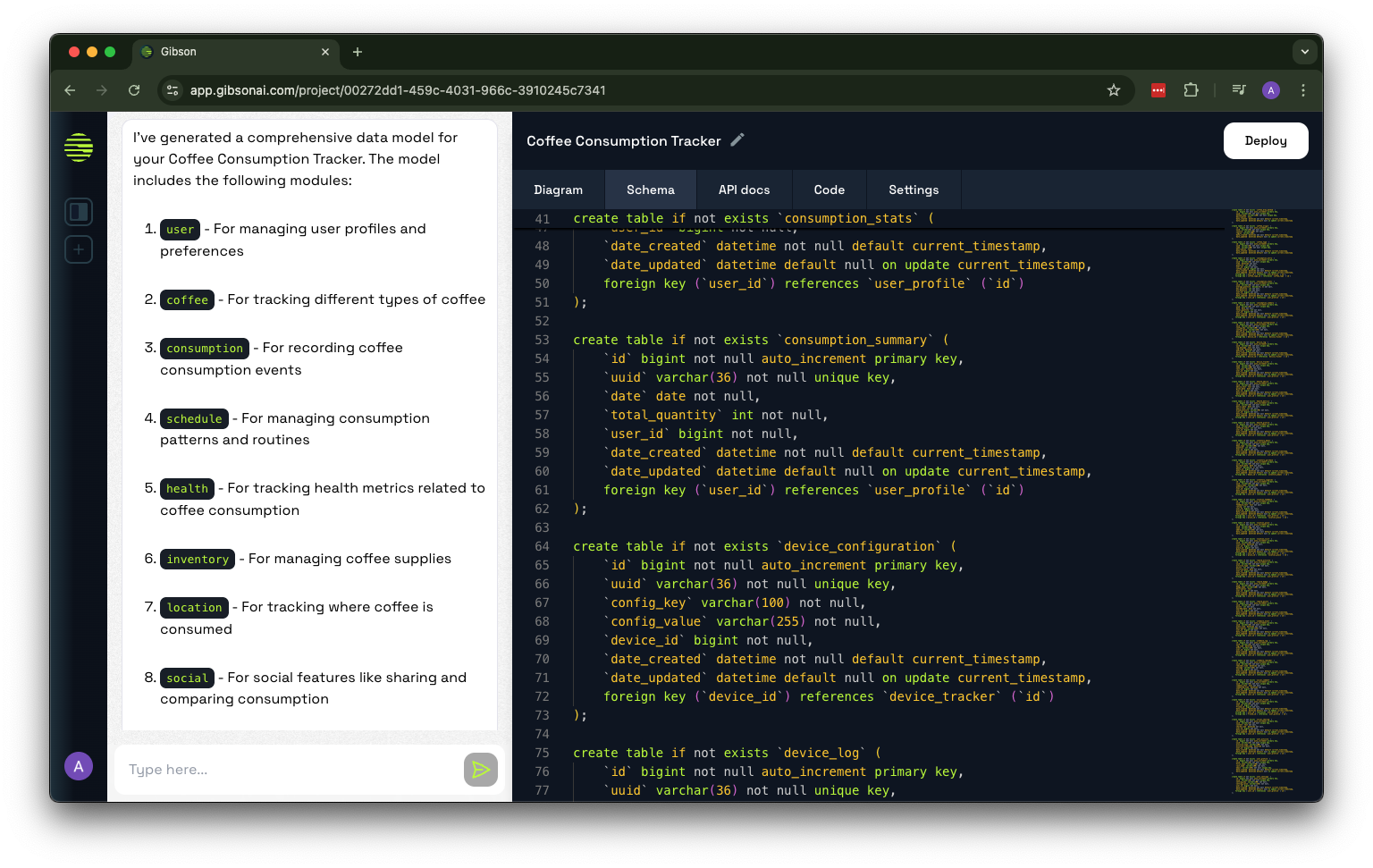Focus the Type here chat input
1373x868 pixels.
(291, 770)
